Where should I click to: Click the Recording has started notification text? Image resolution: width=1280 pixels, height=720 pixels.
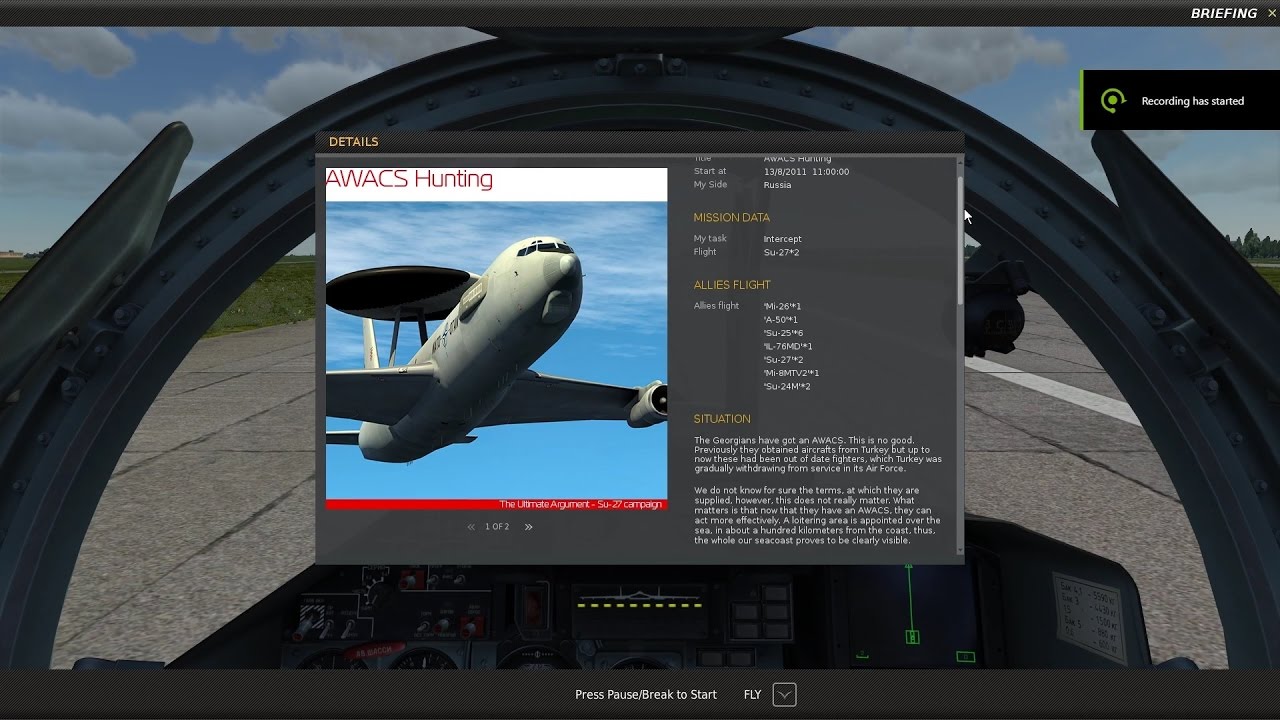pyautogui.click(x=1193, y=101)
